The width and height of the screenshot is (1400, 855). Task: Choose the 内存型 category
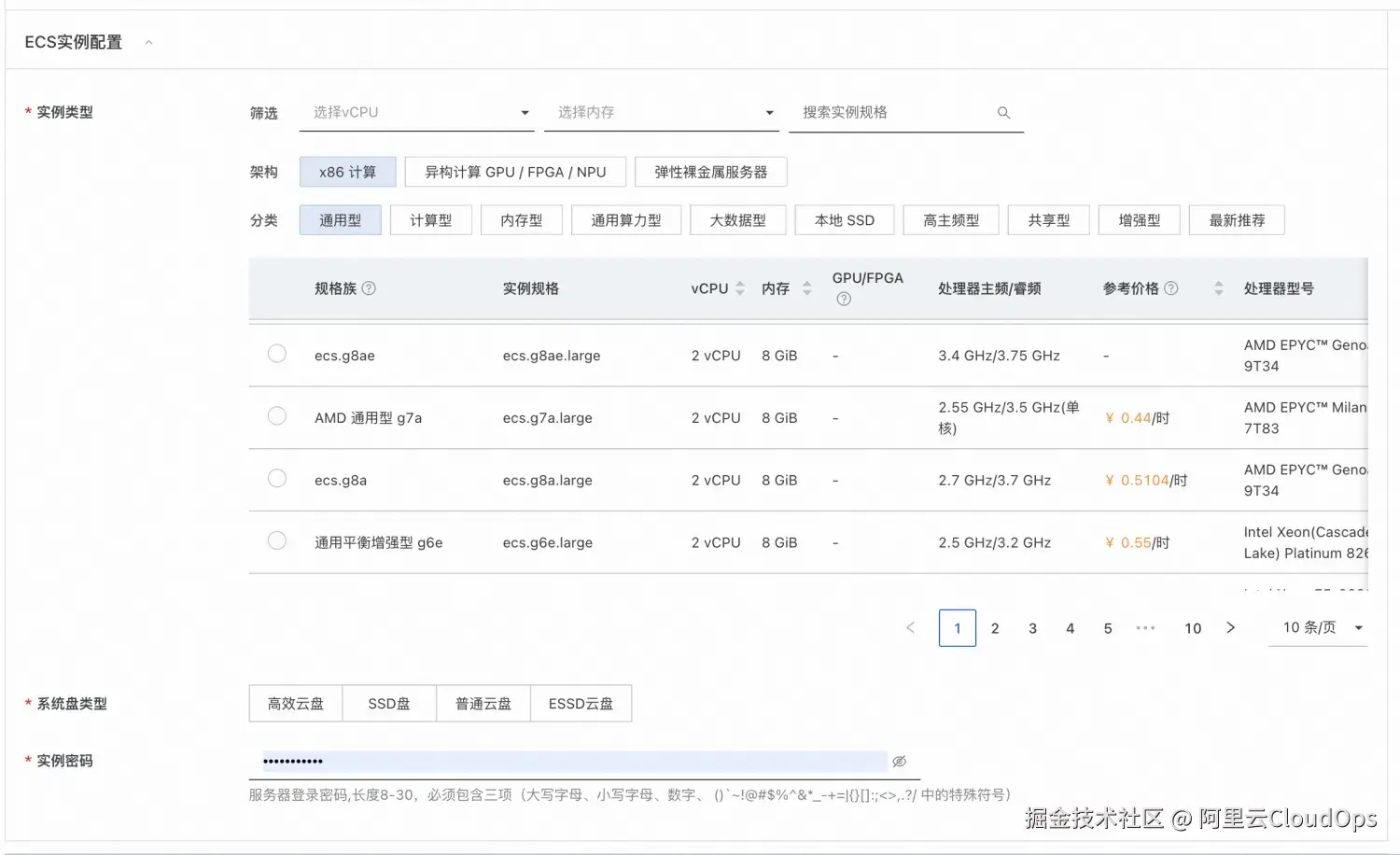point(522,220)
